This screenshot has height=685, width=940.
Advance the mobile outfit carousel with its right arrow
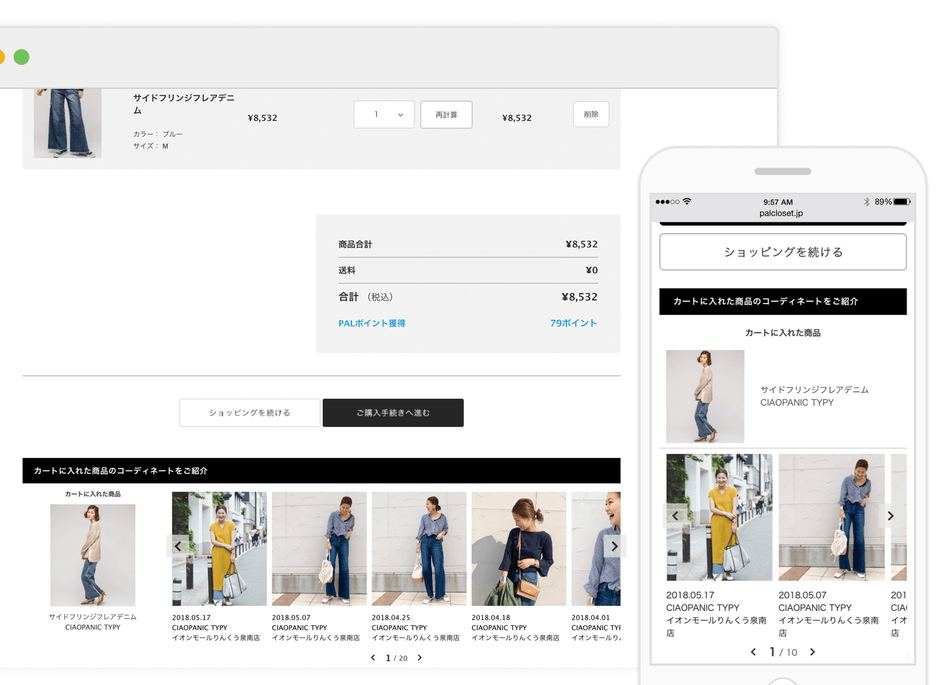pos(890,515)
